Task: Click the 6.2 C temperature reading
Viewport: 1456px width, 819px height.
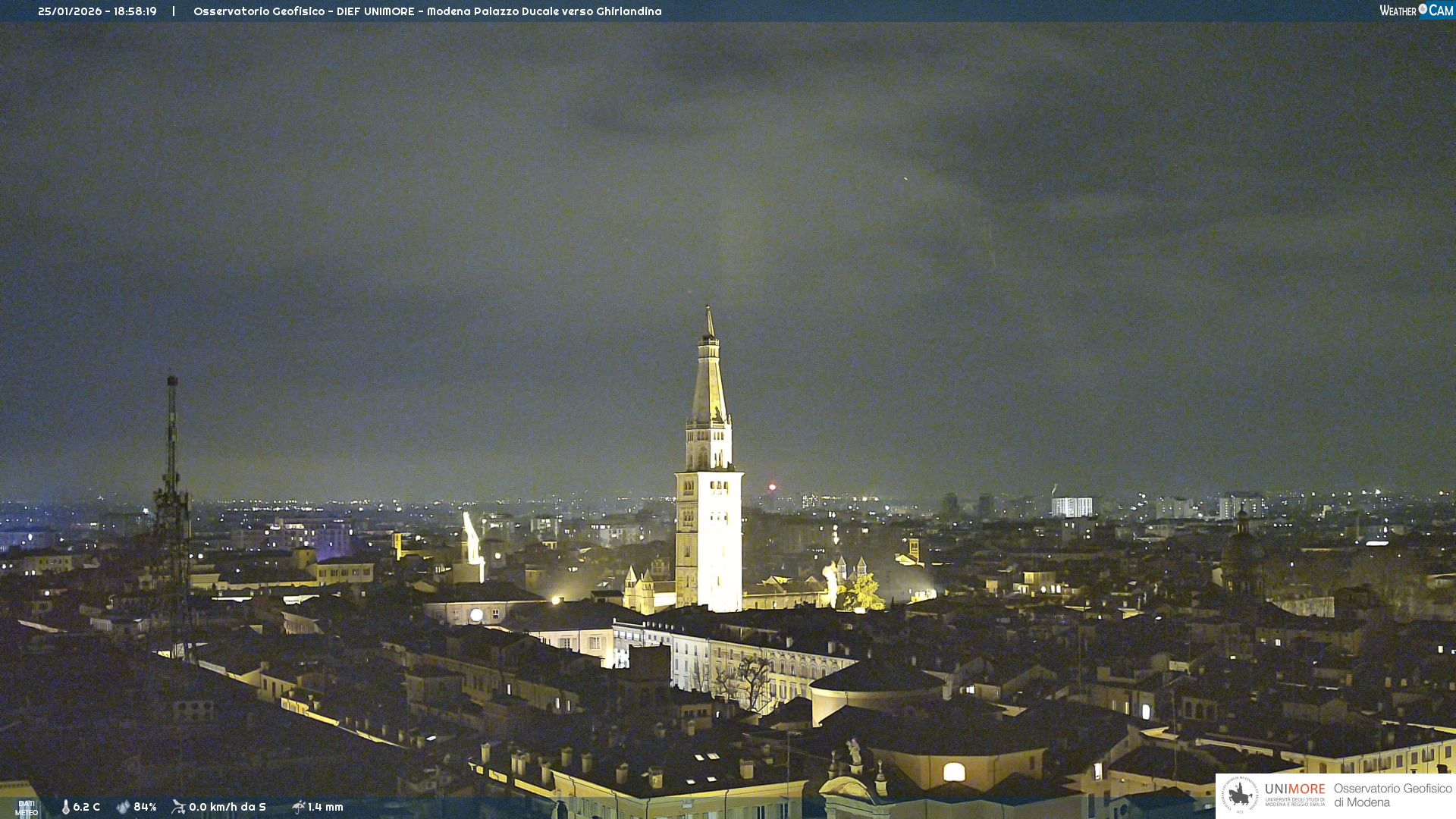Action: click(86, 807)
